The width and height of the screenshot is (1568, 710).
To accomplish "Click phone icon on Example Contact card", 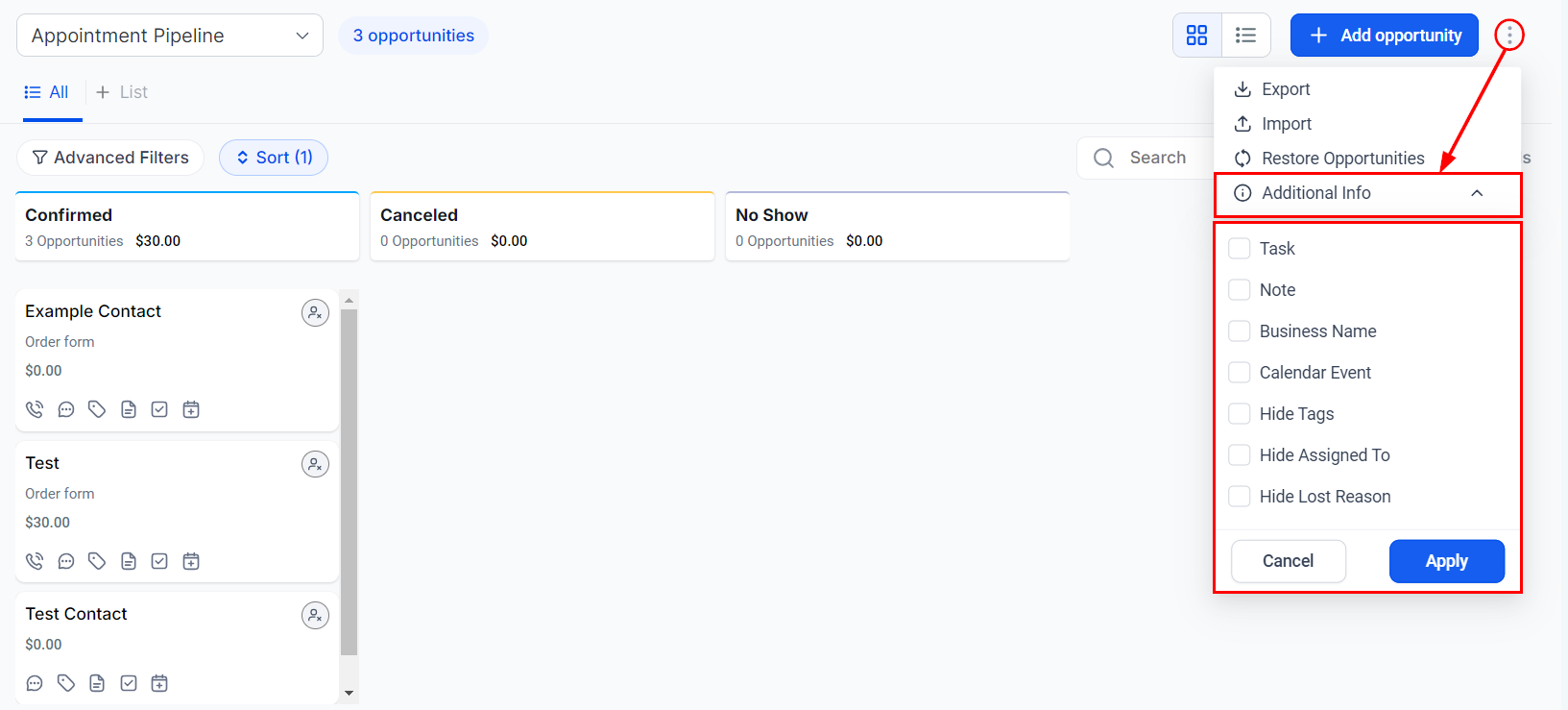I will pos(35,409).
